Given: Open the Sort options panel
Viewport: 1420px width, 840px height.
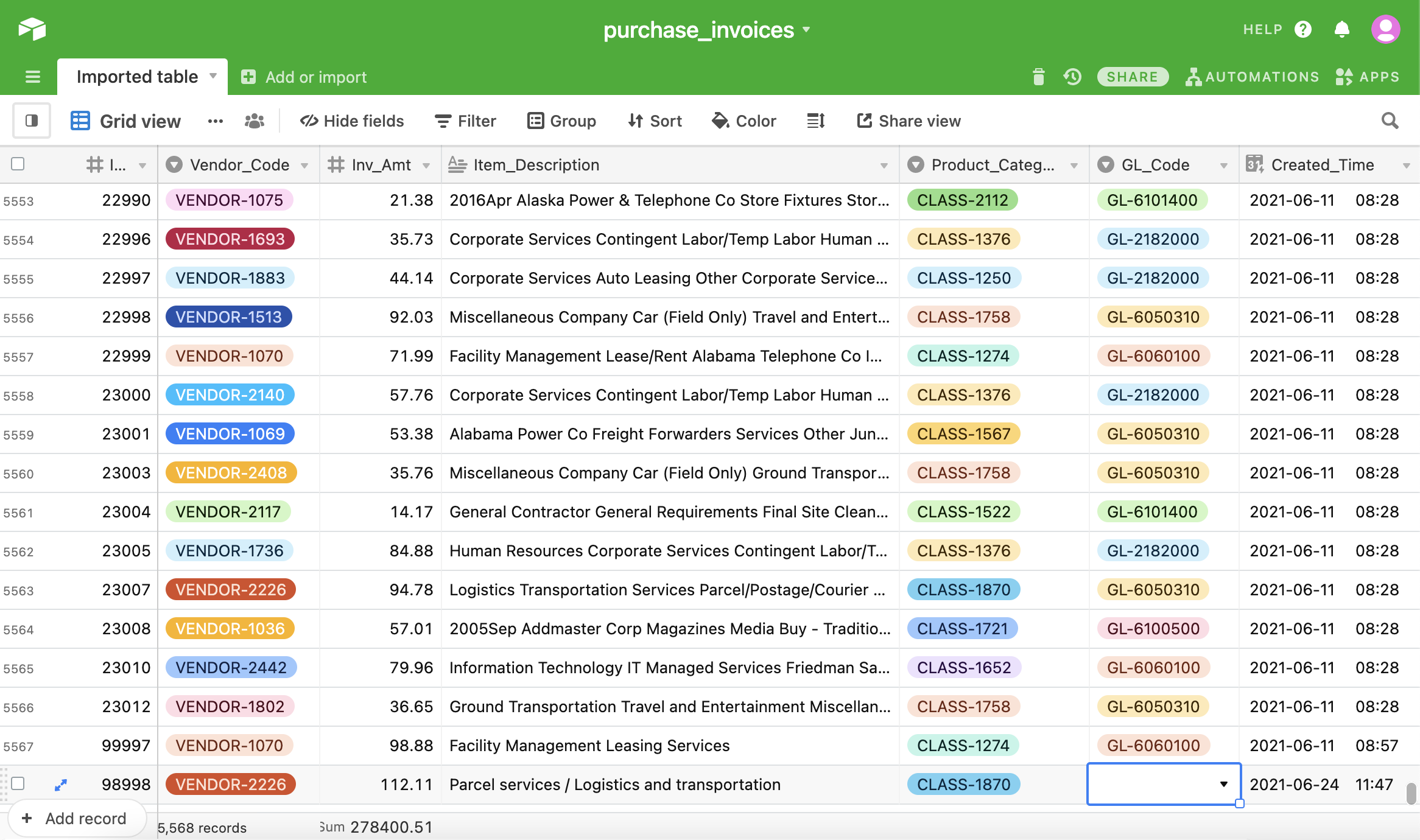Looking at the screenshot, I should [655, 120].
